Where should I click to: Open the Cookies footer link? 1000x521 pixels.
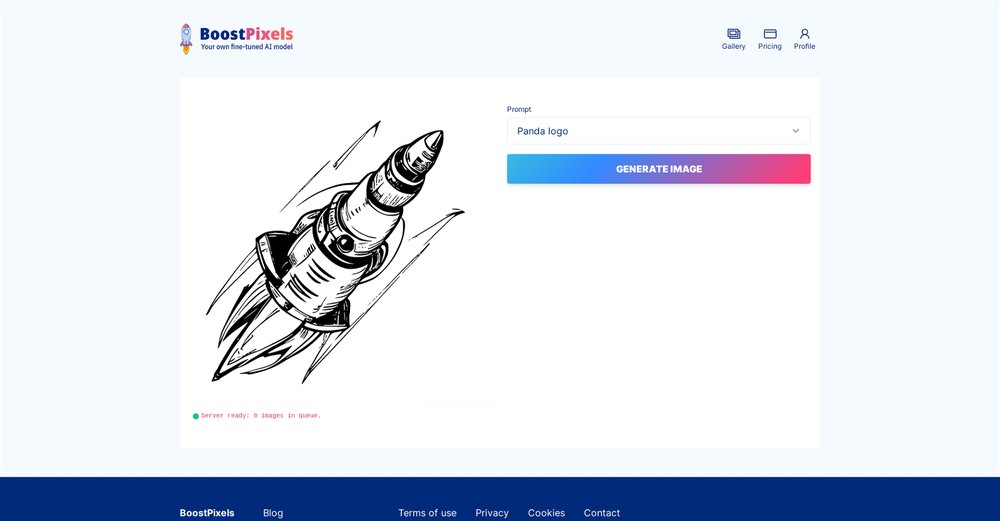click(546, 513)
